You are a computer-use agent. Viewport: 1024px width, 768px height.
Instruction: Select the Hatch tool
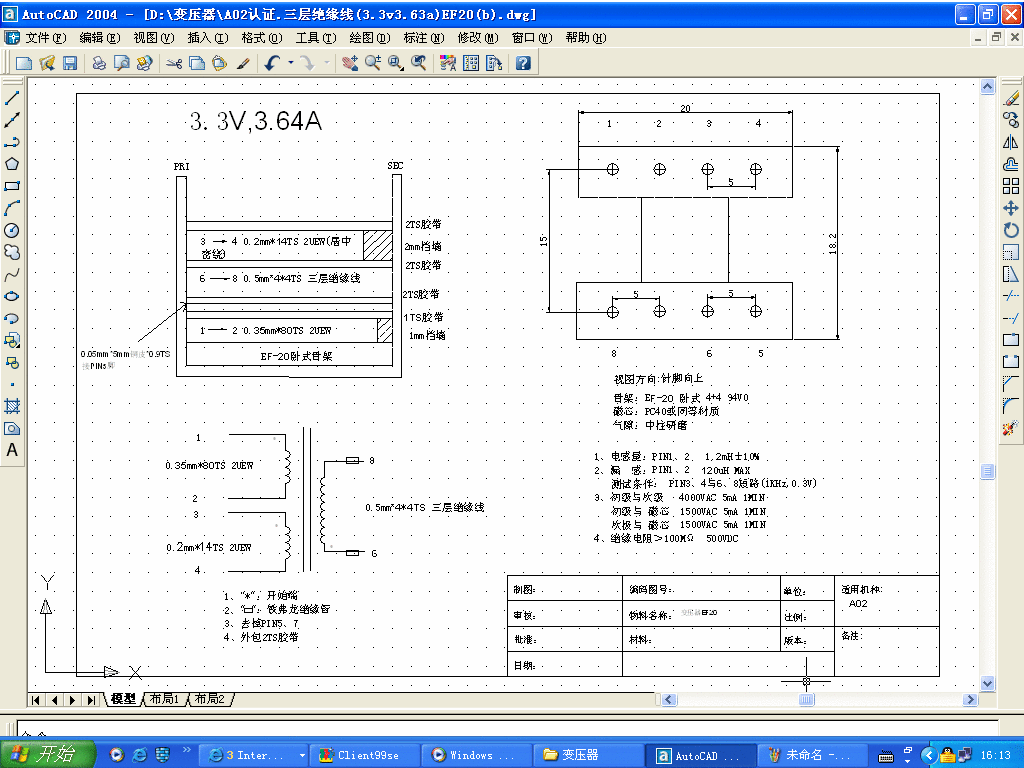[x=12, y=406]
